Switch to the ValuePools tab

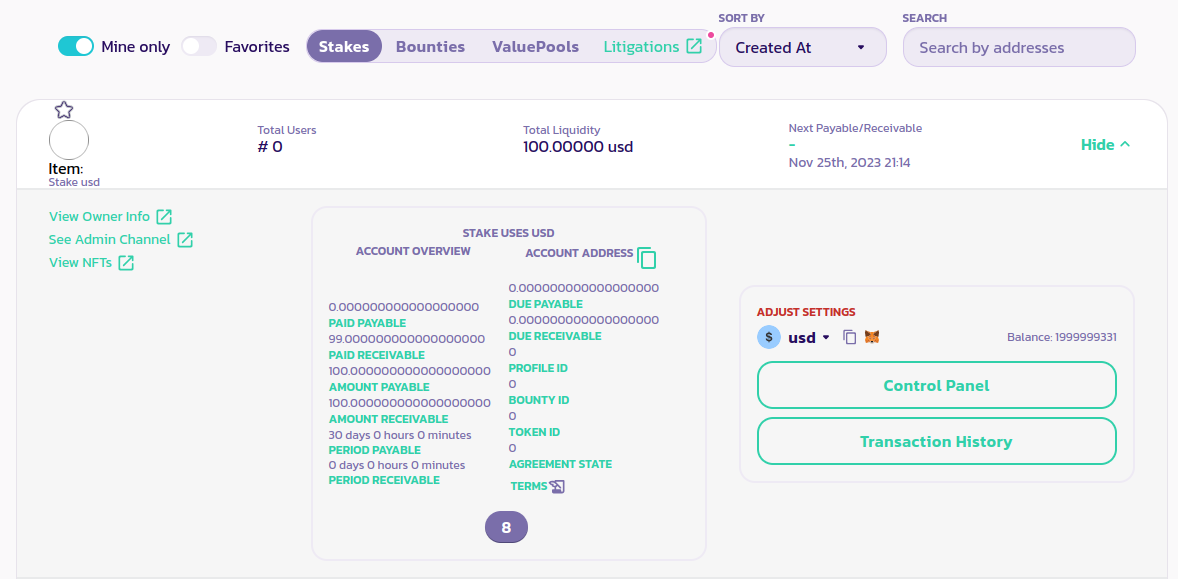(535, 46)
